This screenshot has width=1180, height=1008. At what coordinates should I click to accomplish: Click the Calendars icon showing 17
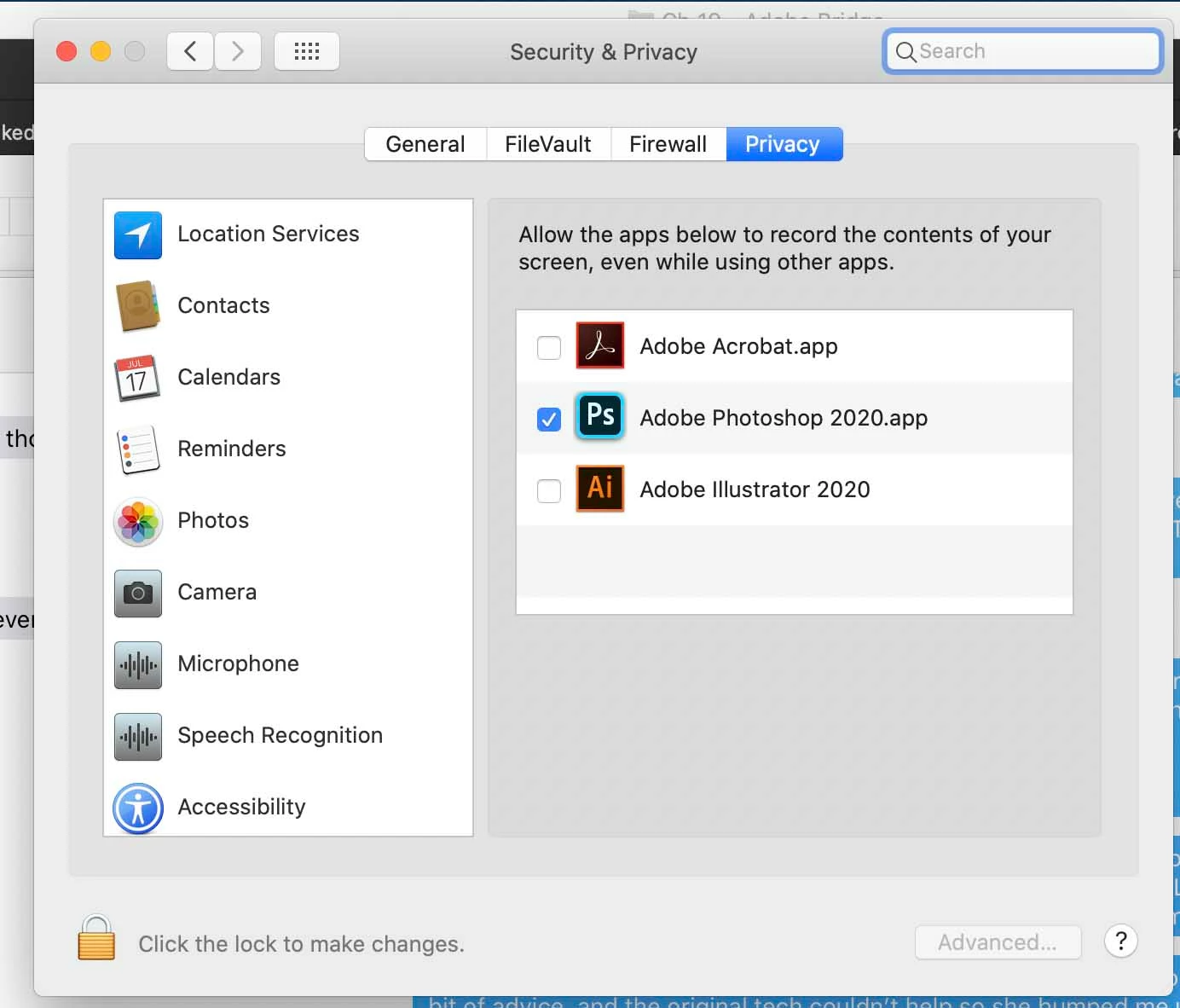137,378
